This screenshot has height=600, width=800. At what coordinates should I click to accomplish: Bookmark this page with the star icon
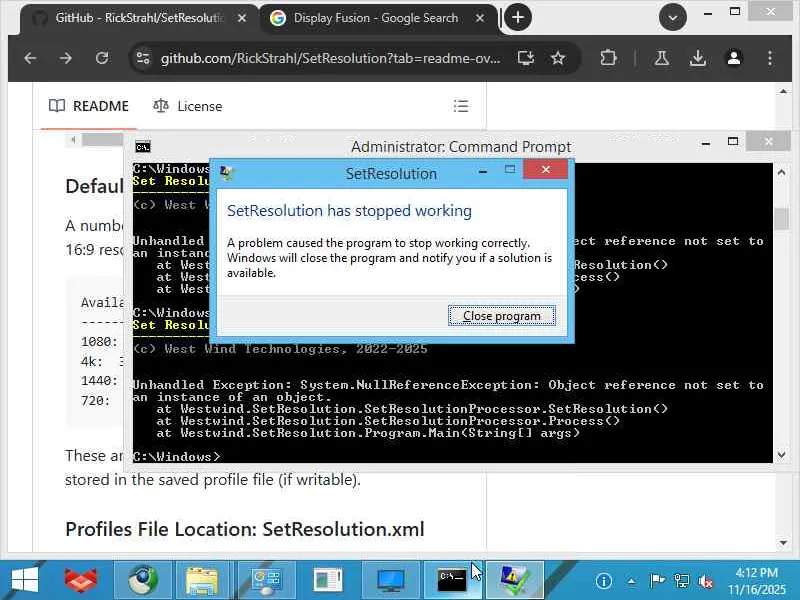point(558,58)
